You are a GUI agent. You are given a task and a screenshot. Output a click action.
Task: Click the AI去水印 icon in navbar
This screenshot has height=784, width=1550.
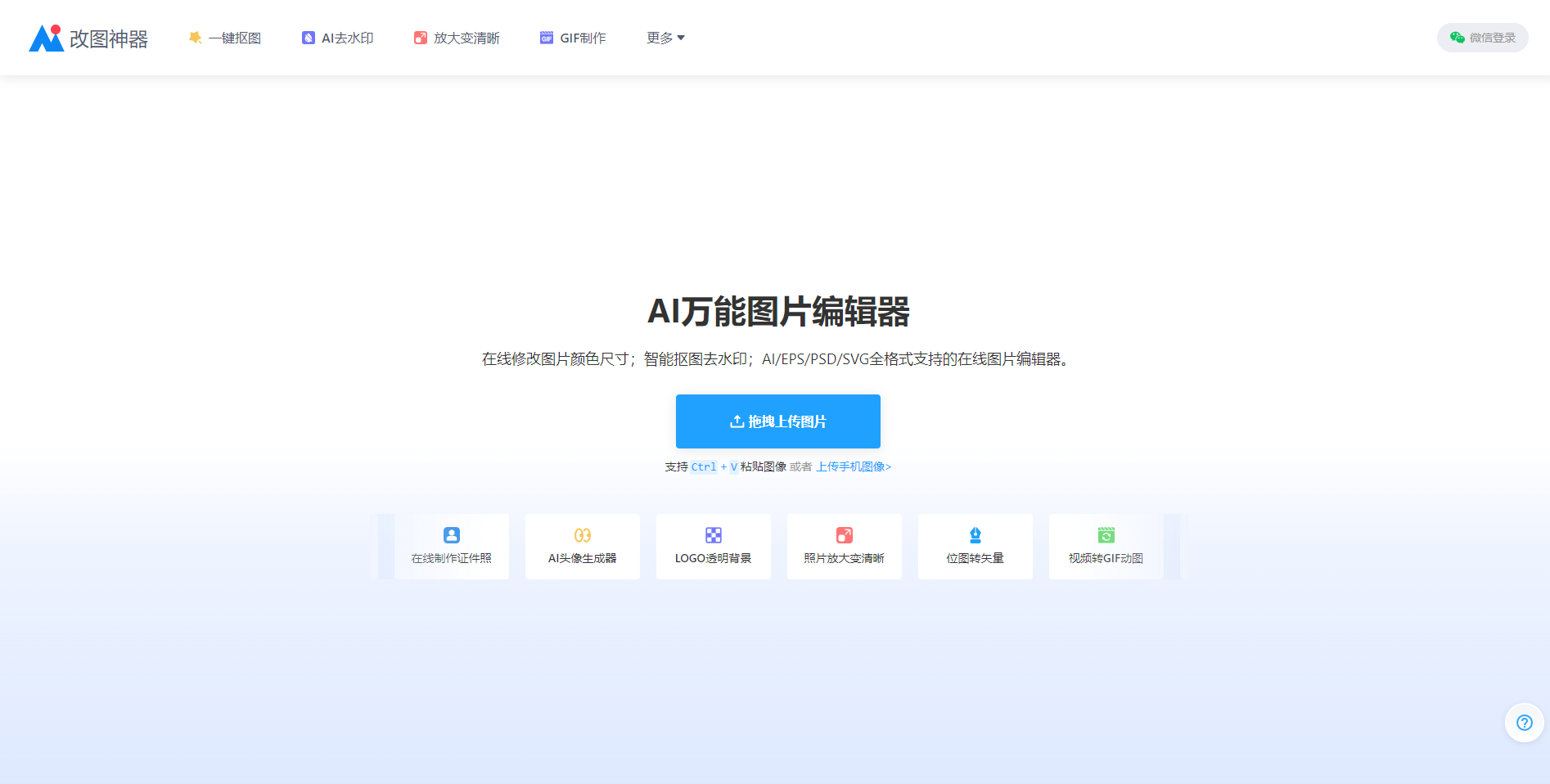(309, 38)
